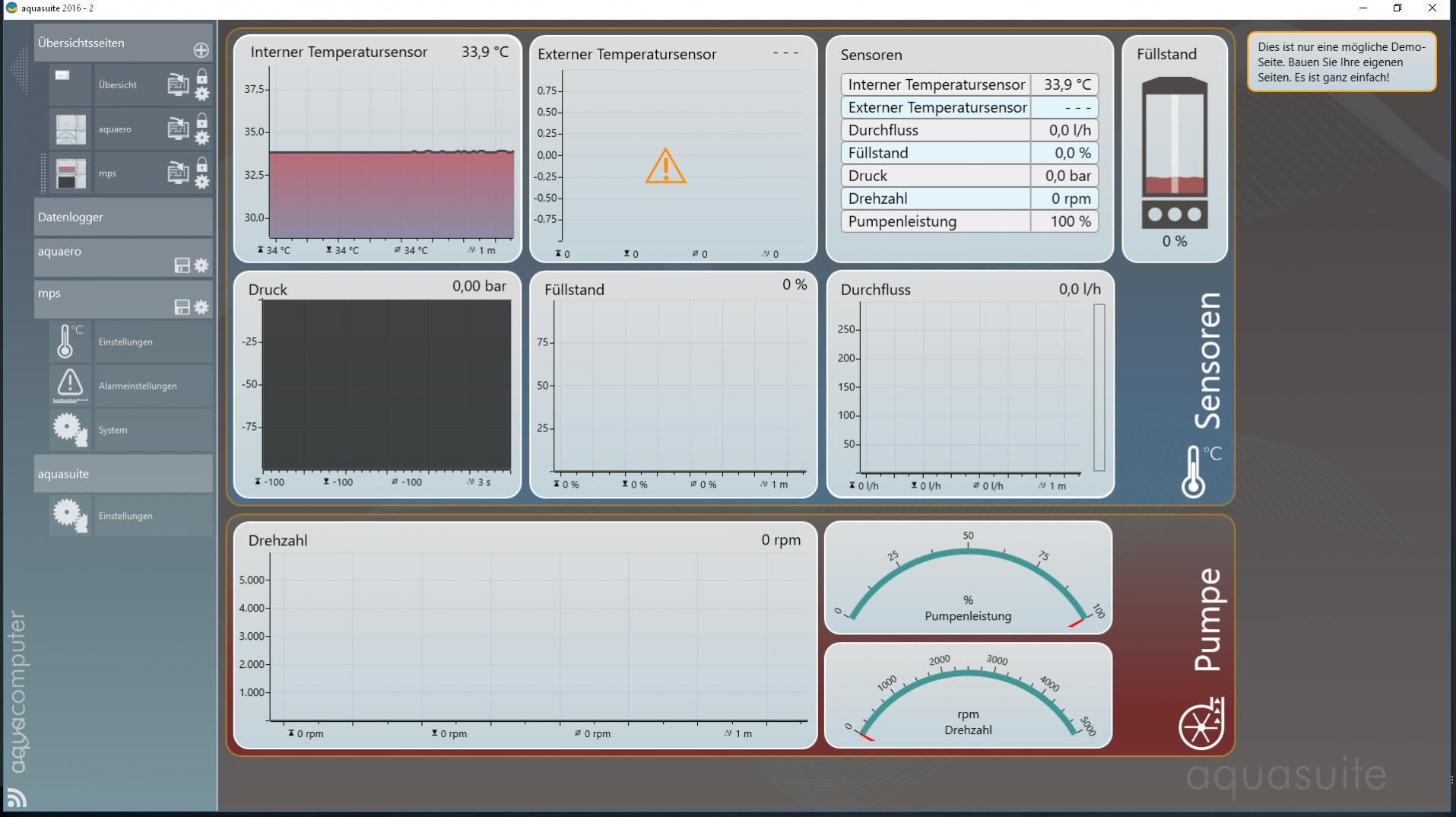The height and width of the screenshot is (817, 1456).
Task: Click the warning triangle in the Externer Temperatursensor chart
Action: pyautogui.click(x=665, y=166)
